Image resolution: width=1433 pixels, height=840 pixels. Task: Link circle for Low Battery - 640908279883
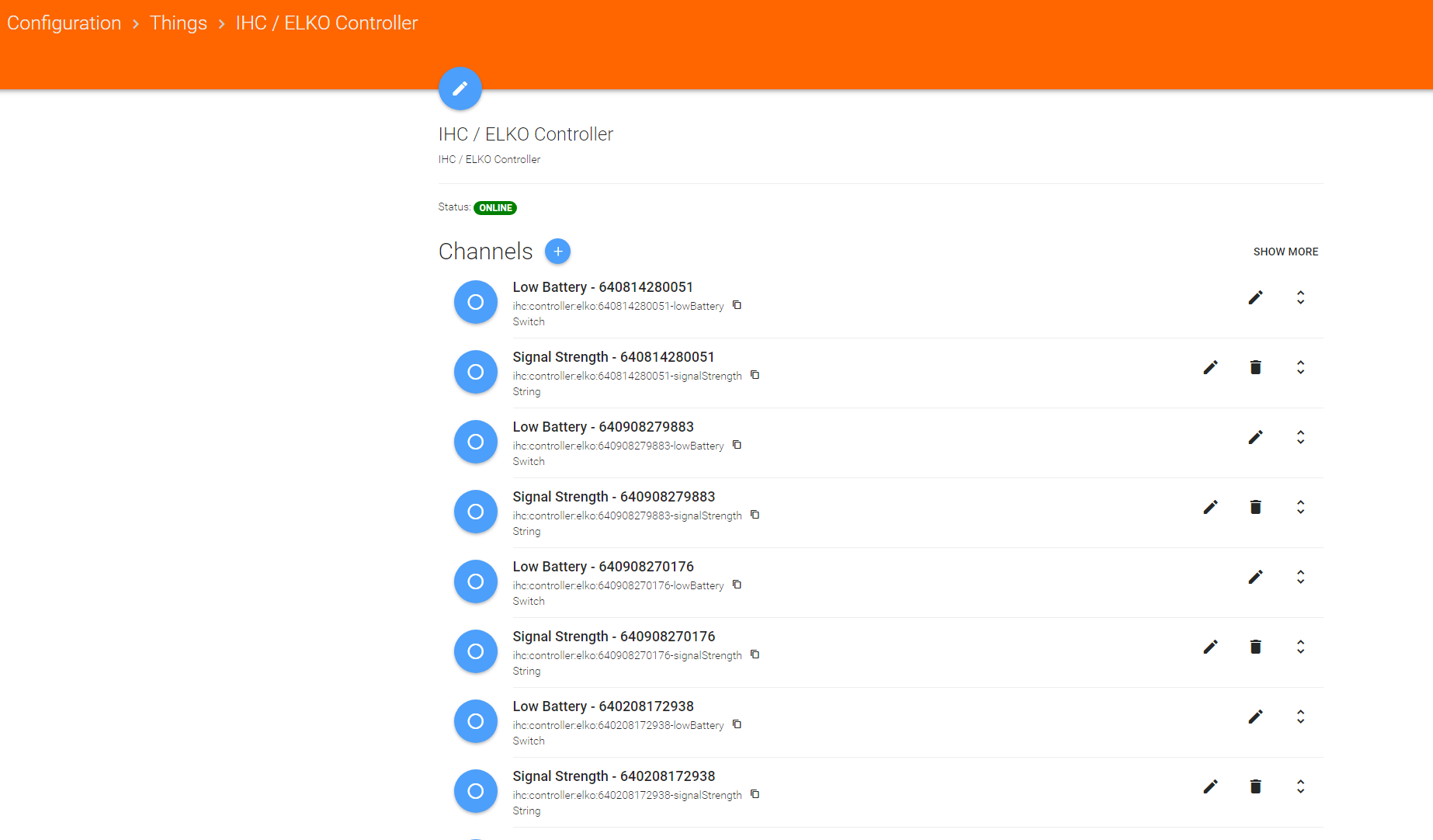coord(476,442)
